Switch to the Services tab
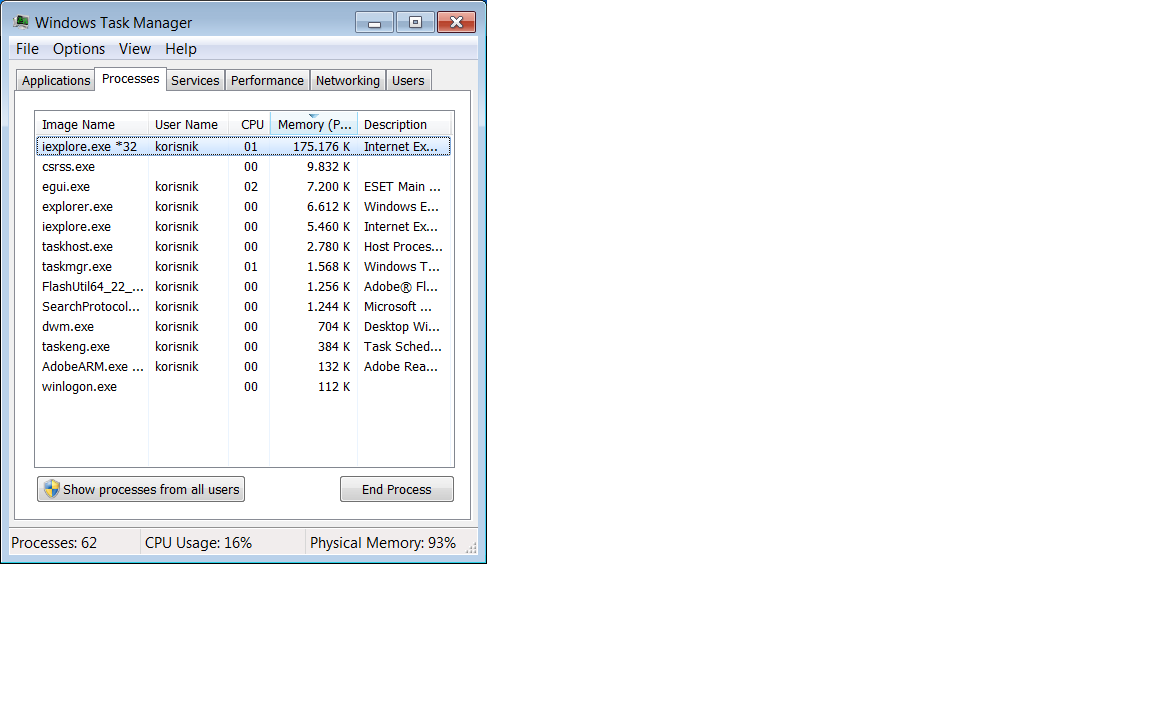This screenshot has width=1152, height=720. 195,81
